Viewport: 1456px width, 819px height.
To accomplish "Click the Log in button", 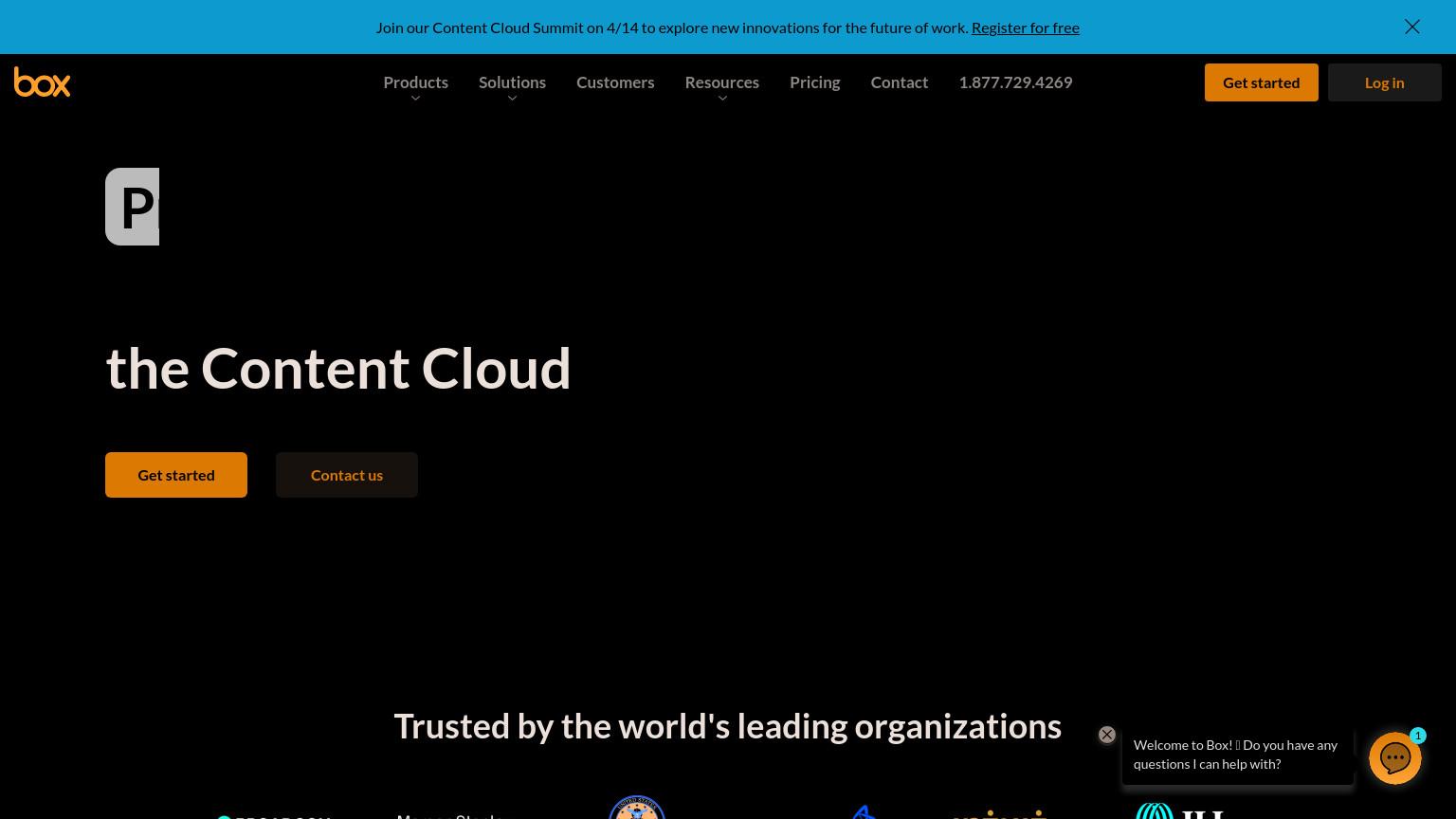I will 1385,82.
